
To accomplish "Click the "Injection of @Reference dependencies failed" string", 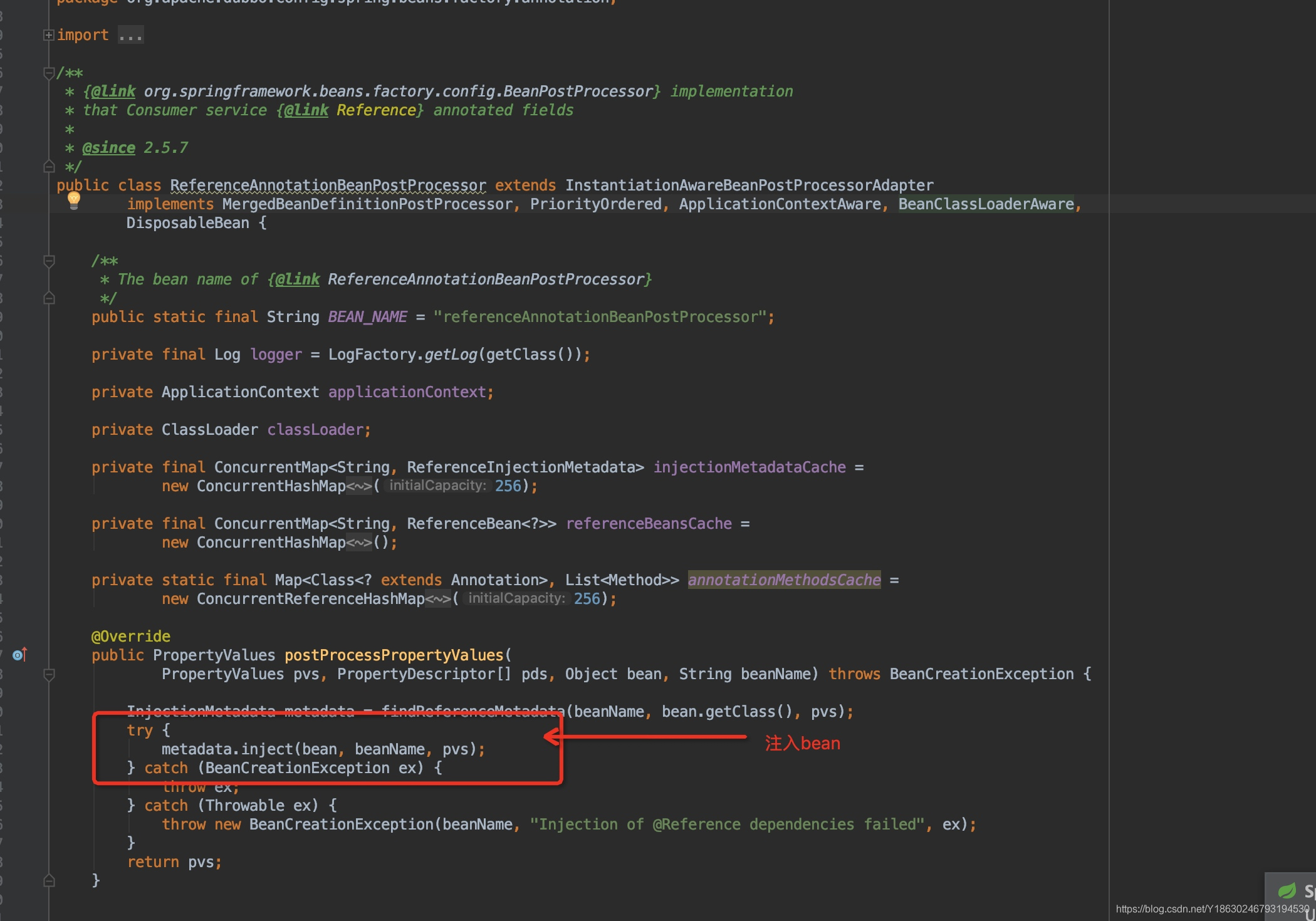I will coord(728,825).
